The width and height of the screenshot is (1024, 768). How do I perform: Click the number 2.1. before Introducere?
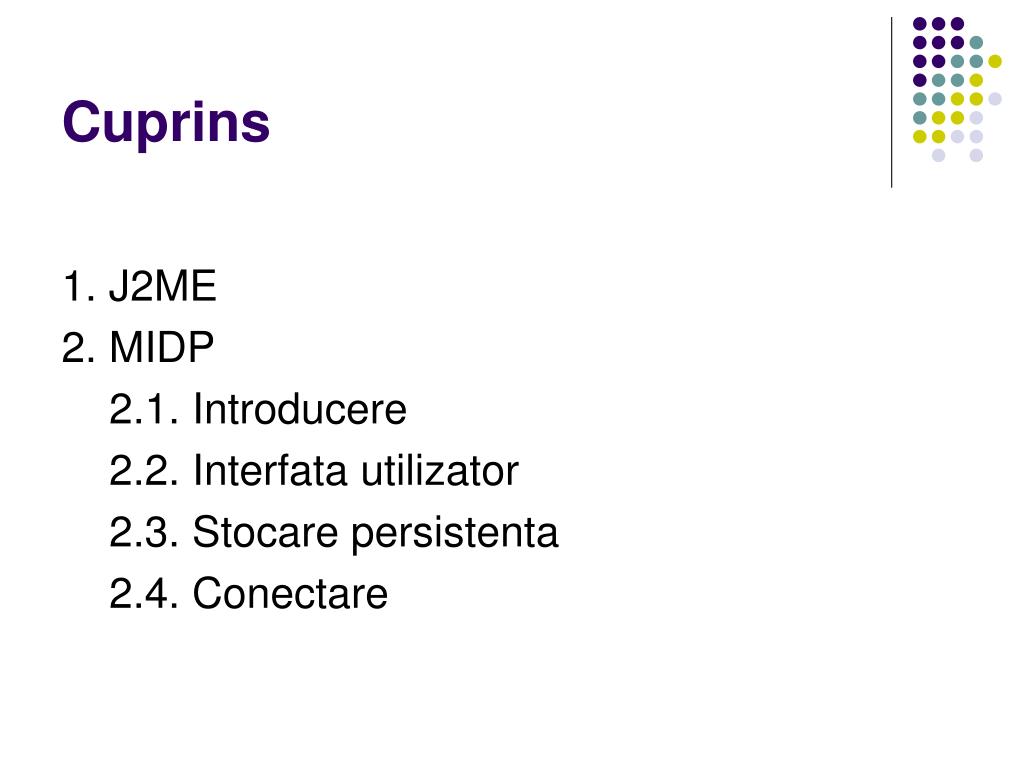coord(144,409)
